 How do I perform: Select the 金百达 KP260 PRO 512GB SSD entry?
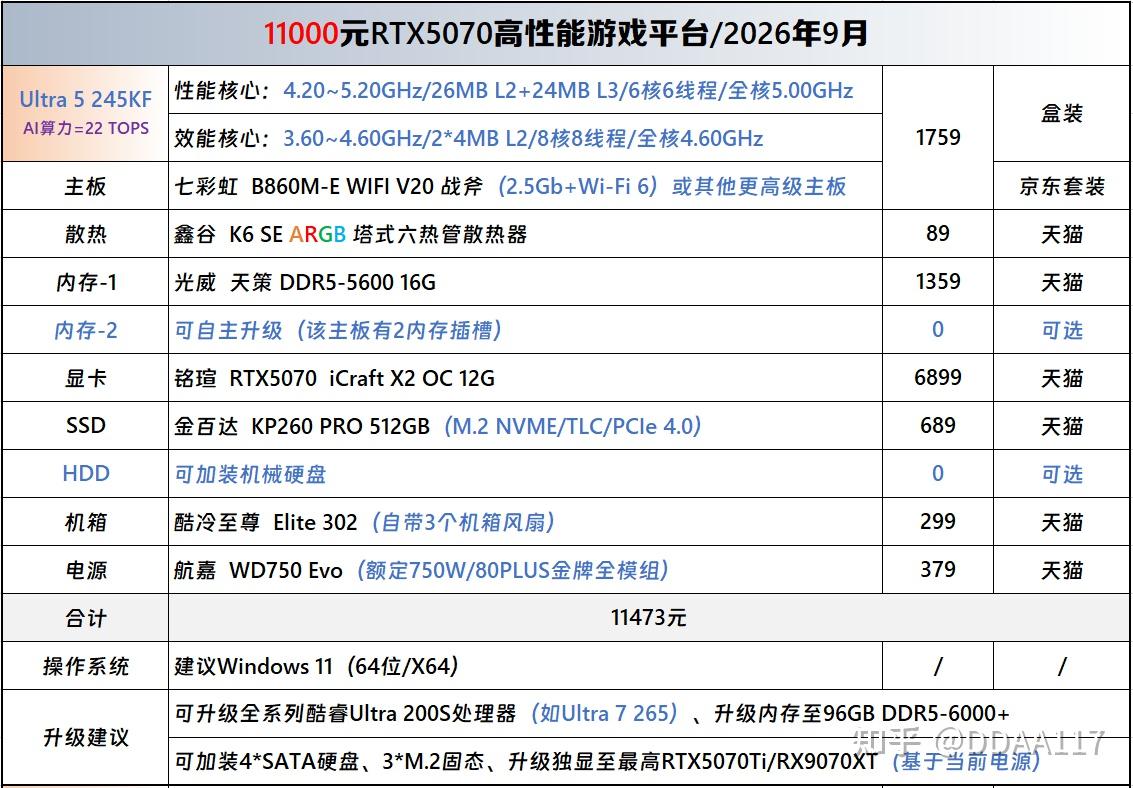point(525,426)
